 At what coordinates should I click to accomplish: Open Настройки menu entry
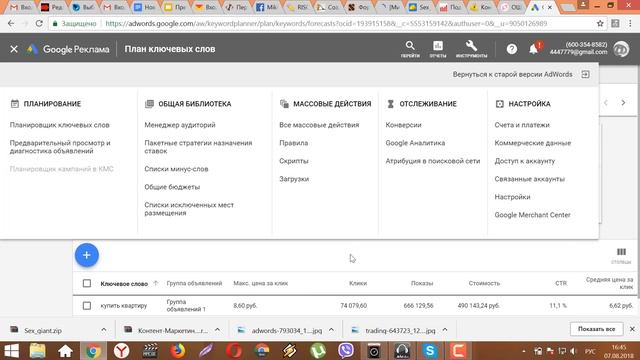(512, 197)
